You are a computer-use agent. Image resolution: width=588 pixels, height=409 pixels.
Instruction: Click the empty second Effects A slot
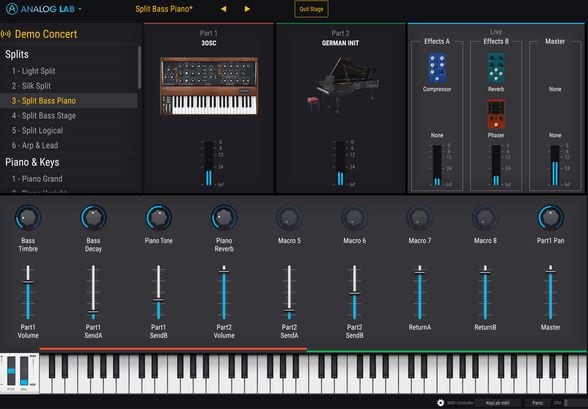click(437, 135)
